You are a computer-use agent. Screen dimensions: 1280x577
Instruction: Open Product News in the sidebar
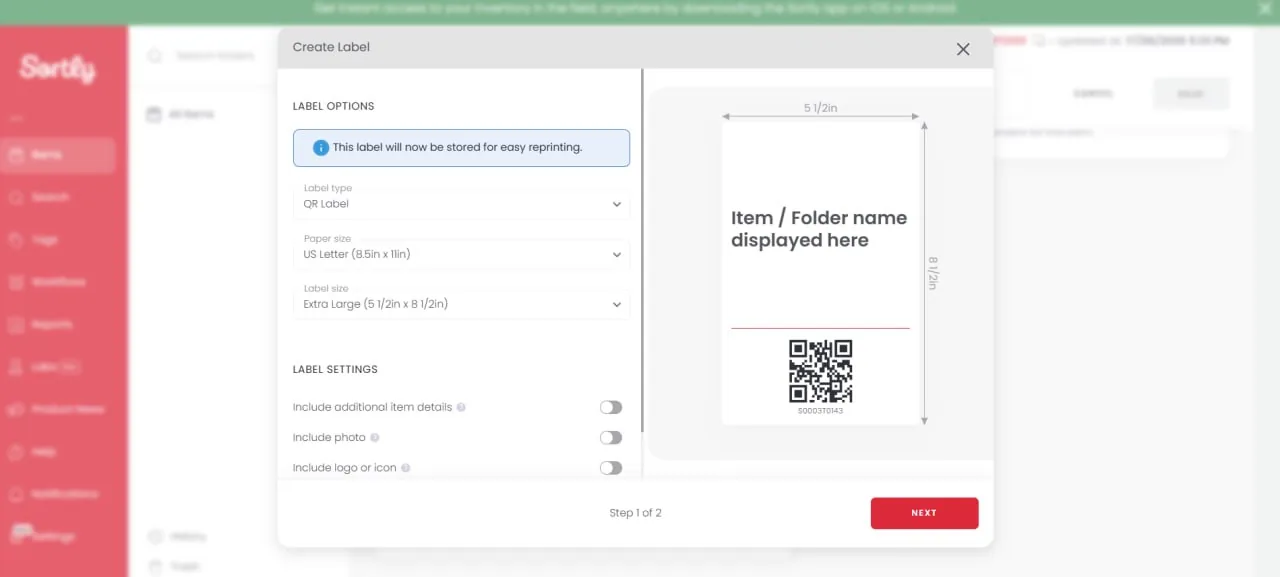point(58,409)
